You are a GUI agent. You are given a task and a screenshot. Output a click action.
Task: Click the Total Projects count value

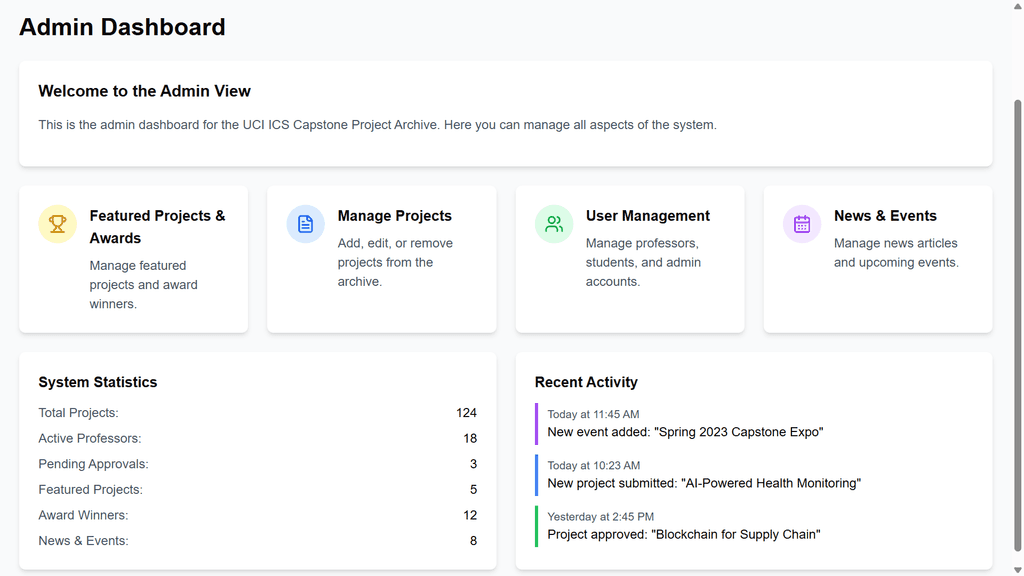[x=466, y=413]
